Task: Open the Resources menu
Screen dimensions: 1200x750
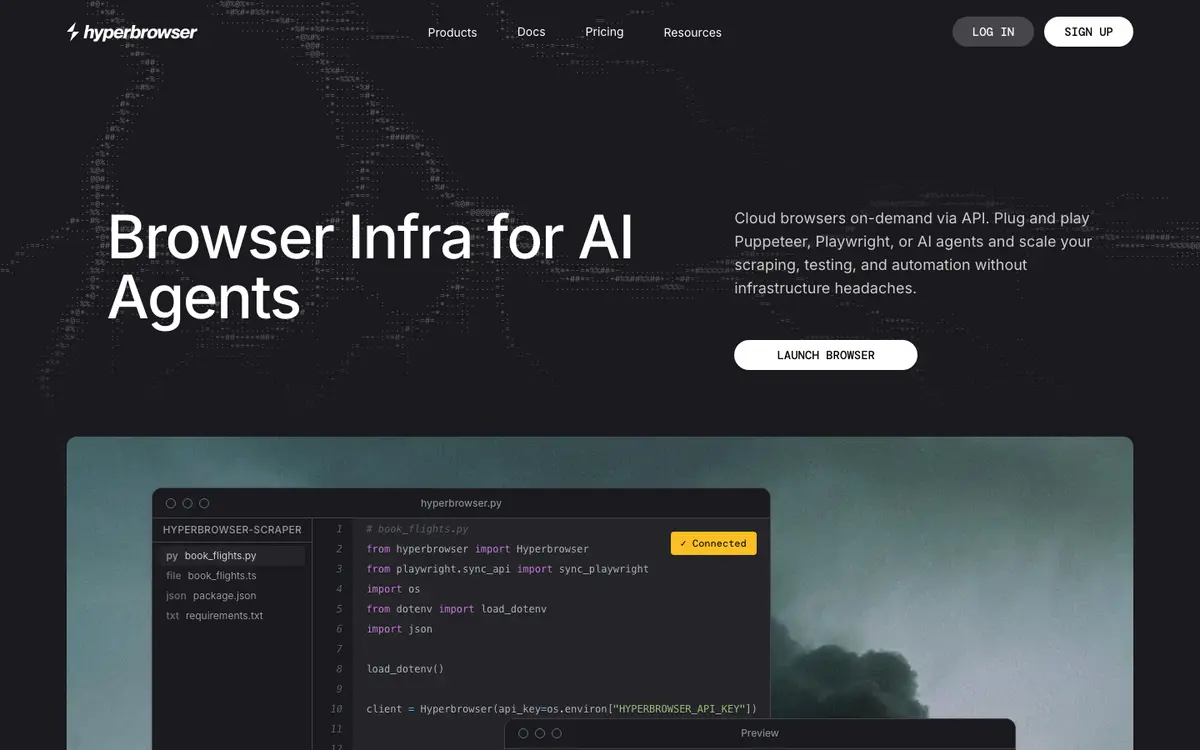Action: [692, 32]
